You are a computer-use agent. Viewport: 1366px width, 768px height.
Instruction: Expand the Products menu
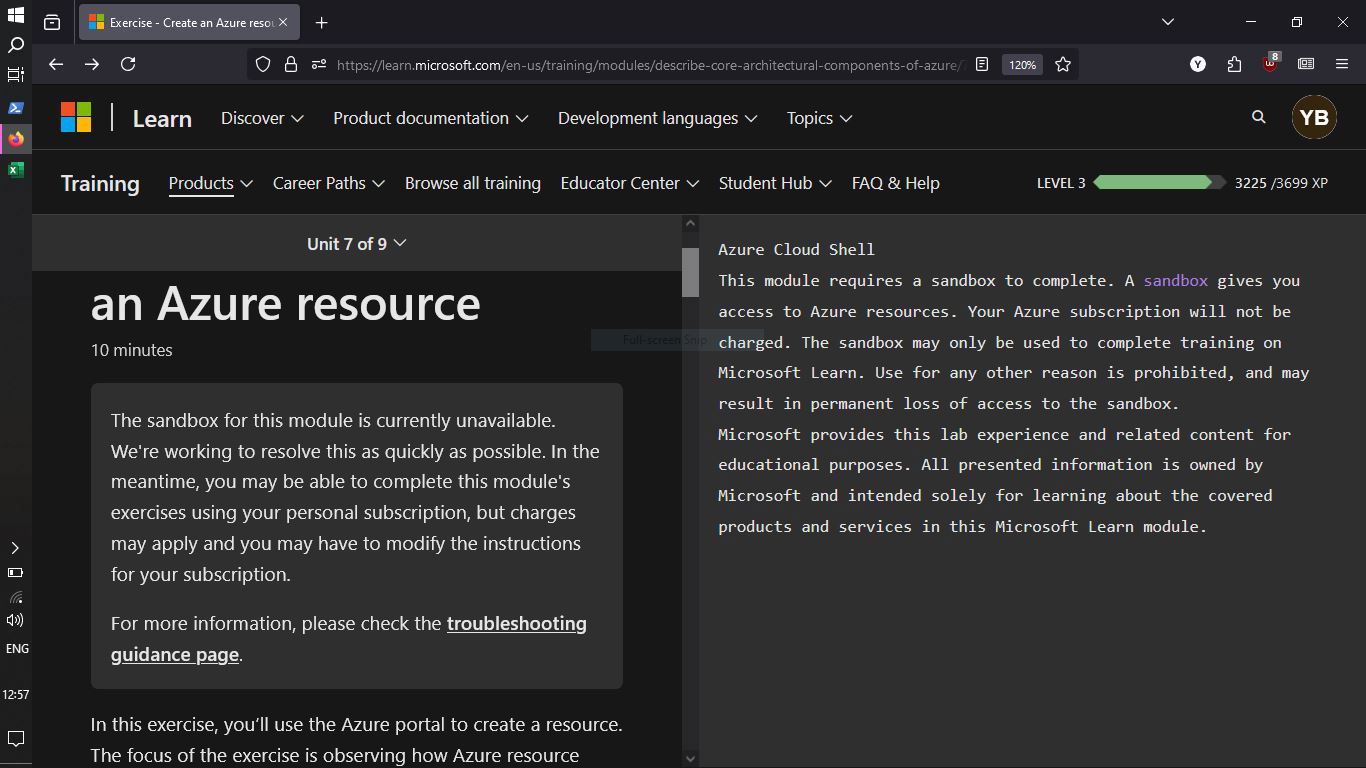[x=210, y=183]
